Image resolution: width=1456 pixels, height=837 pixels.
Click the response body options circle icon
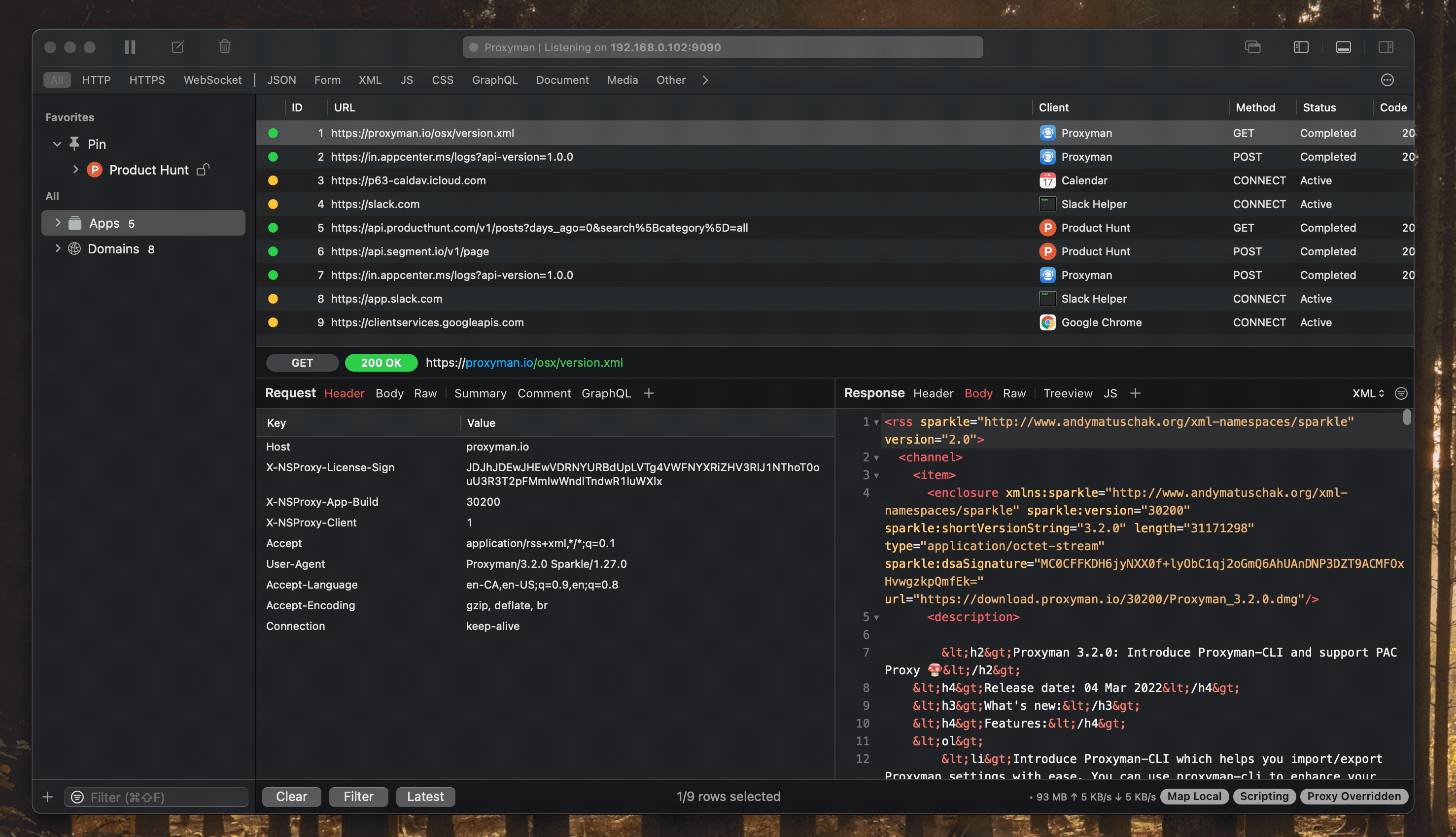[1401, 393]
